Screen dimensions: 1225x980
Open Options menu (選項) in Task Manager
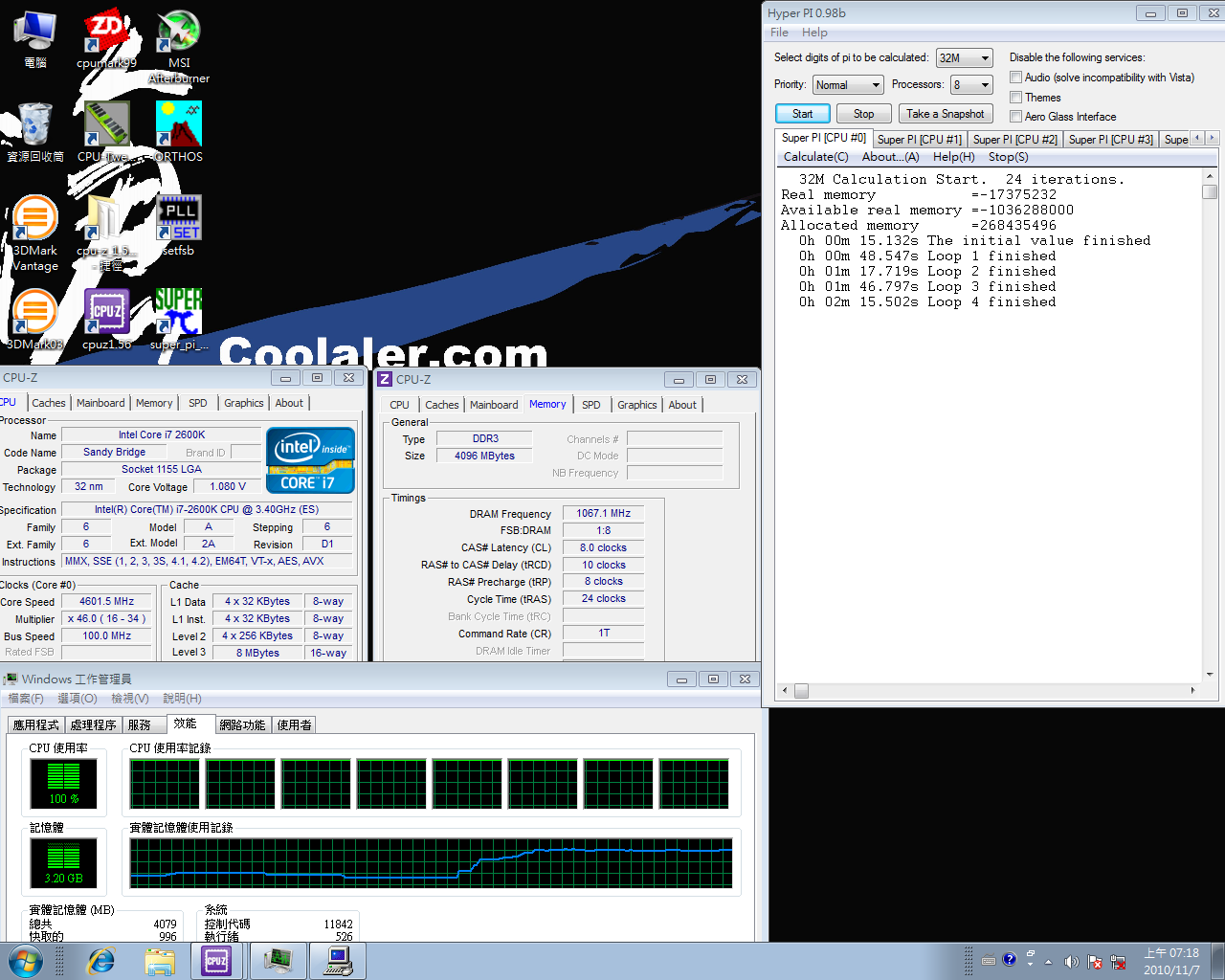pos(78,699)
